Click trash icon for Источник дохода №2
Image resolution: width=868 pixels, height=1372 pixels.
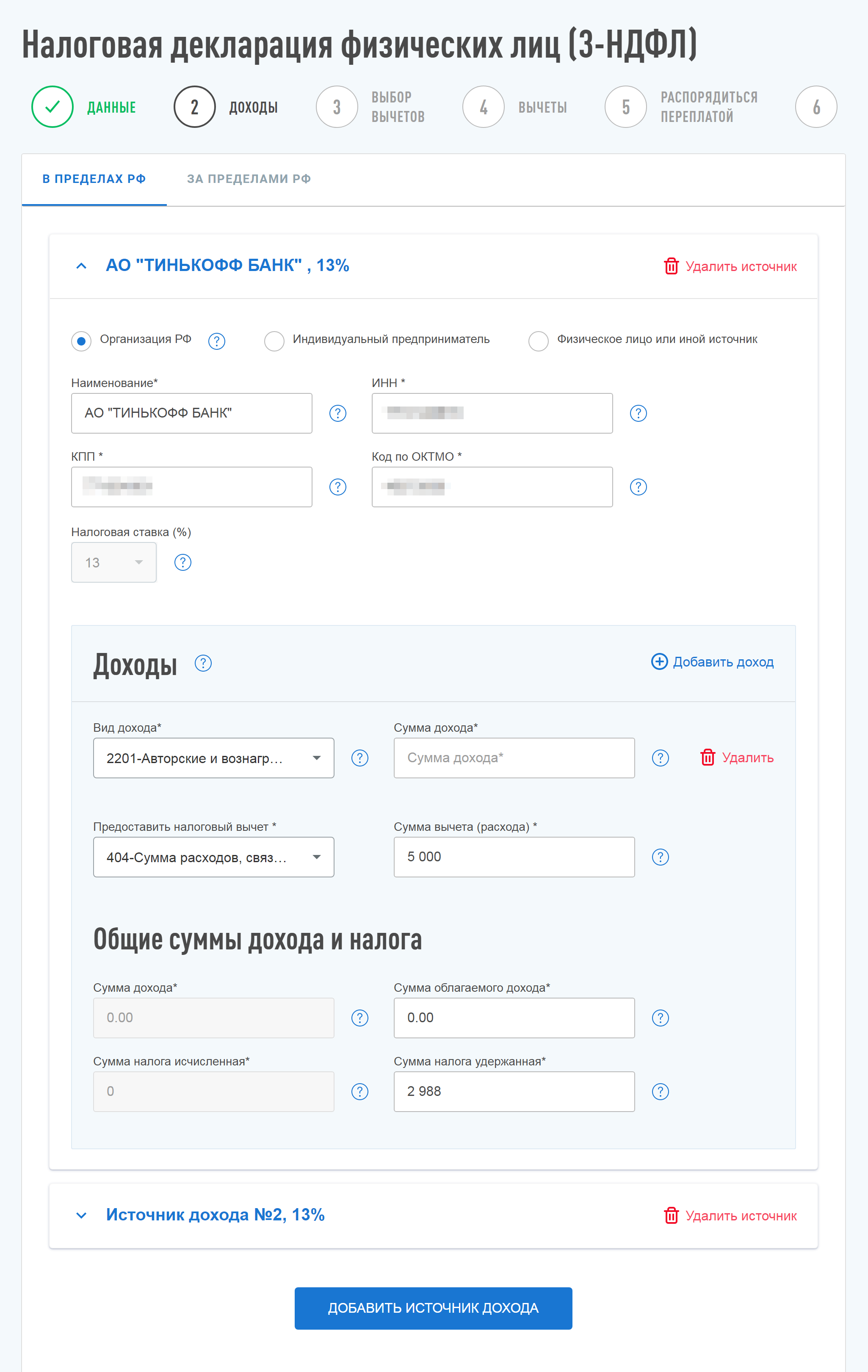pos(672,1215)
